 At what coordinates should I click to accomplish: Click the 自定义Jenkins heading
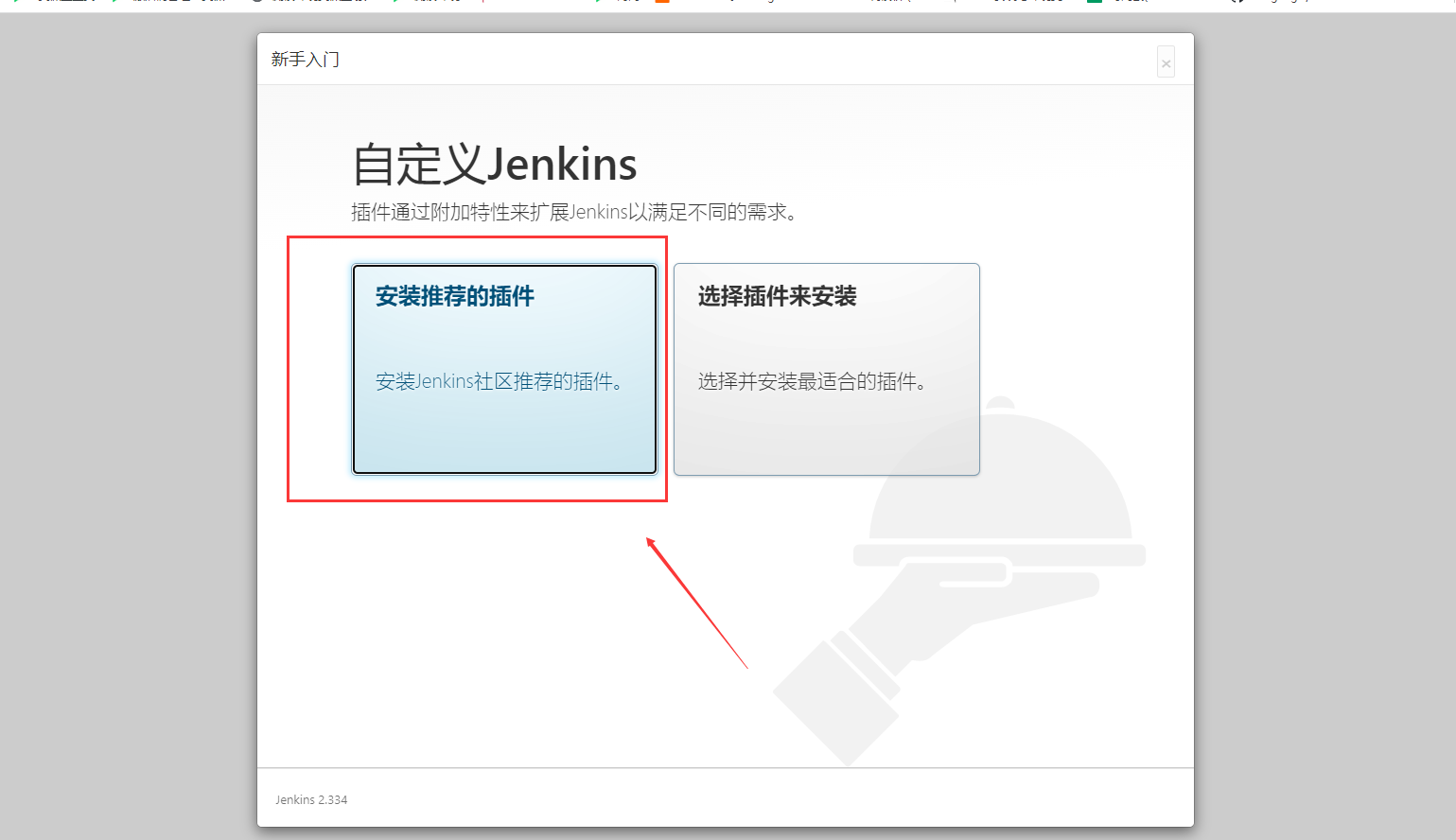point(494,165)
